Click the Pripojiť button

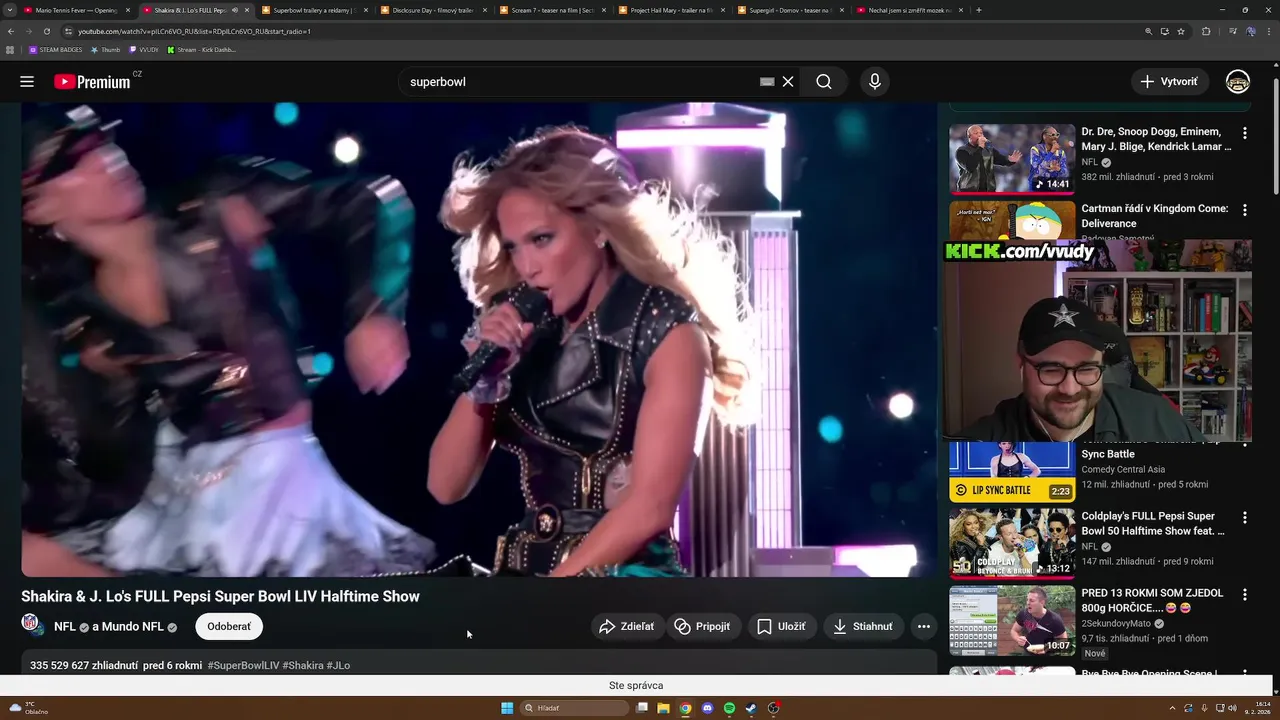[703, 627]
